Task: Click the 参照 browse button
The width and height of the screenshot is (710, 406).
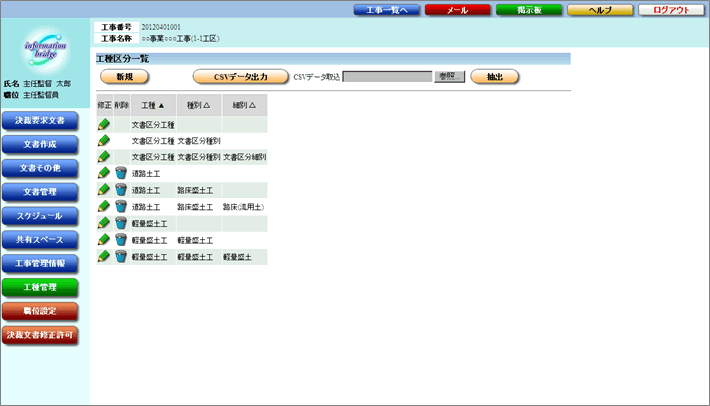Action: tap(447, 77)
